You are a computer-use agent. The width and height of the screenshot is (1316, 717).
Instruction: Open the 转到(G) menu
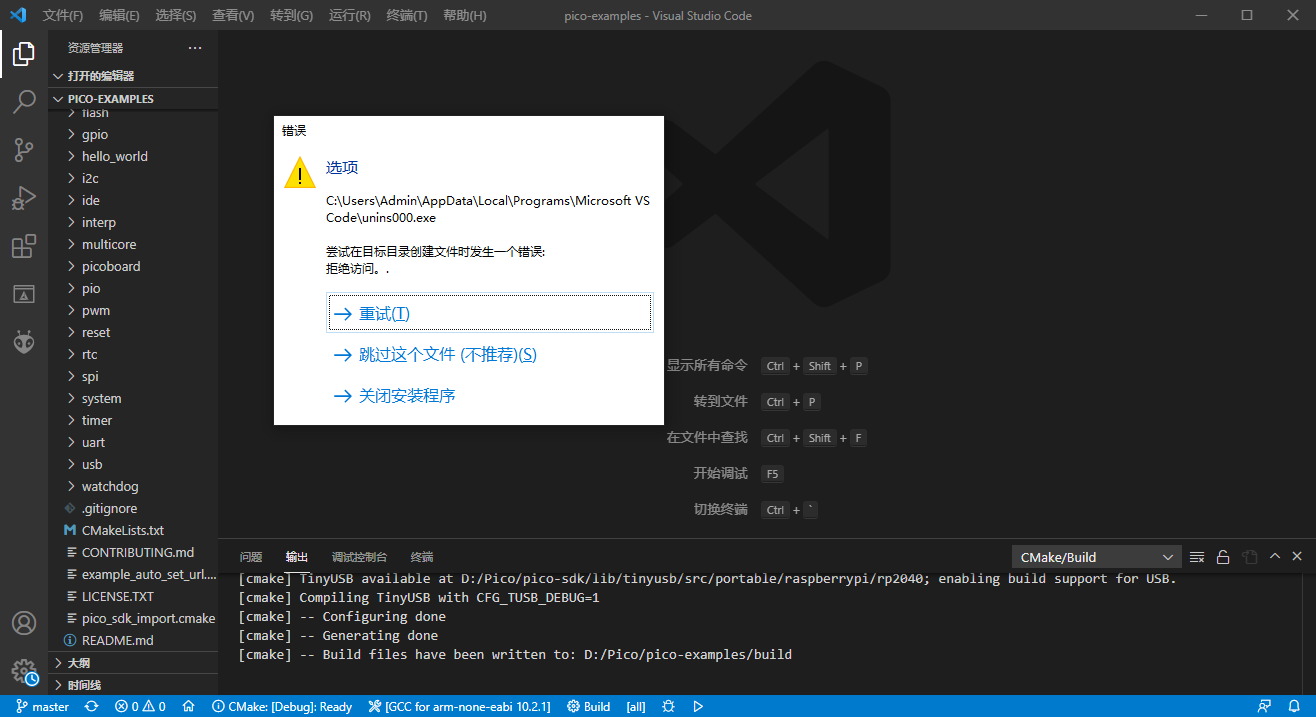click(291, 16)
